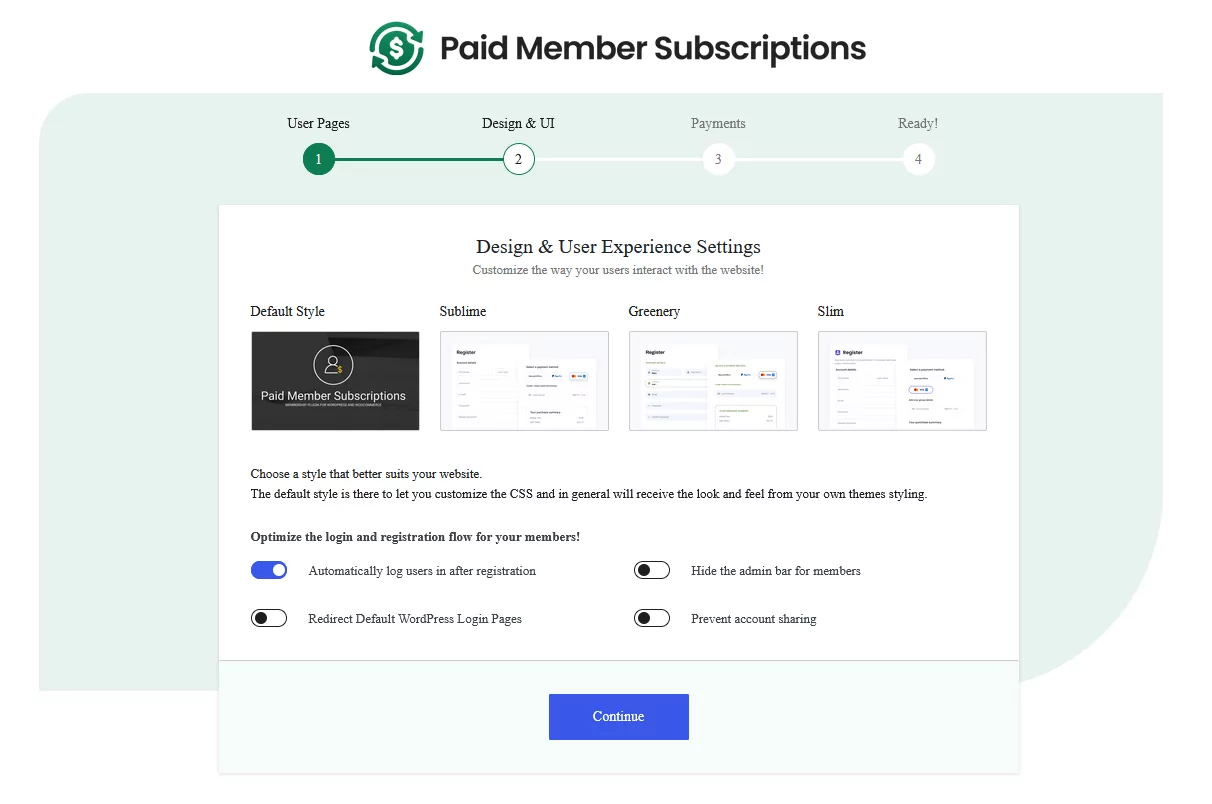This screenshot has height=804, width=1212.
Task: Choose the Slim style preview
Action: 902,381
